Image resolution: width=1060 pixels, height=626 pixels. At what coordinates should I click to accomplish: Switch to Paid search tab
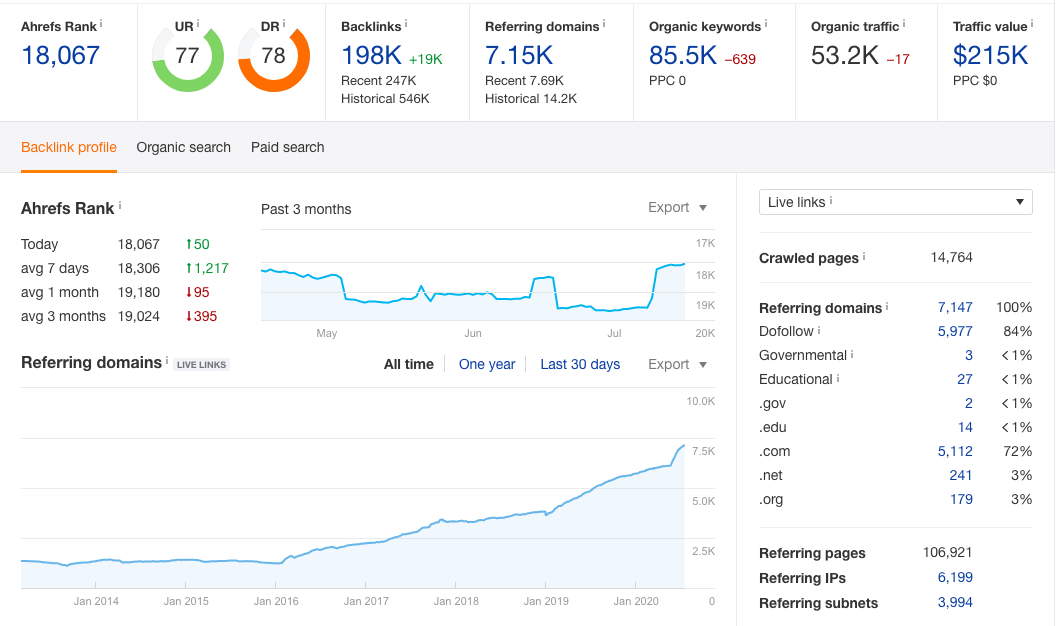[287, 147]
